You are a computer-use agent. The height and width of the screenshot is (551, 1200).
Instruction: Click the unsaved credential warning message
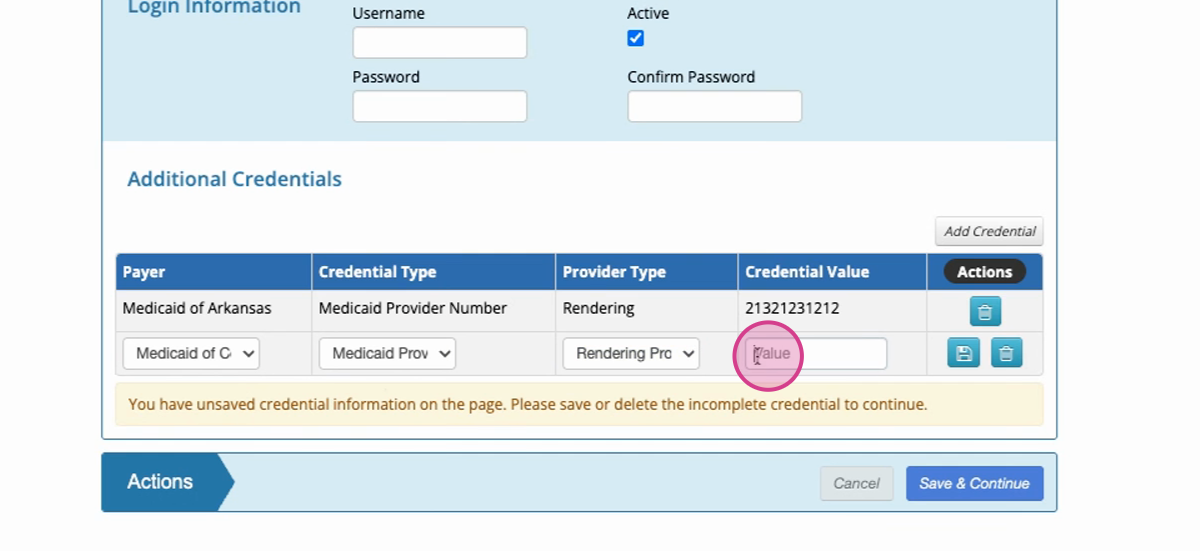(x=579, y=405)
